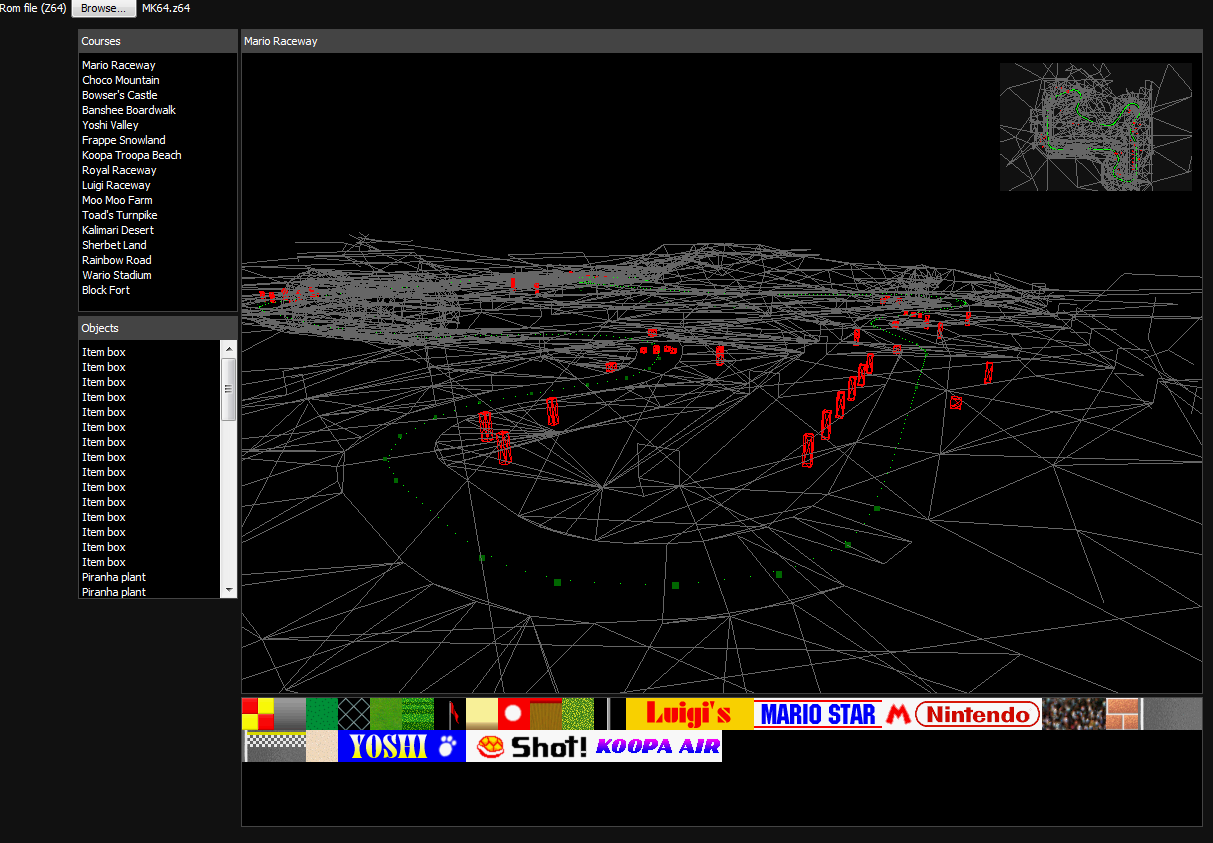Pick the dark green dotted texture

coord(322,714)
